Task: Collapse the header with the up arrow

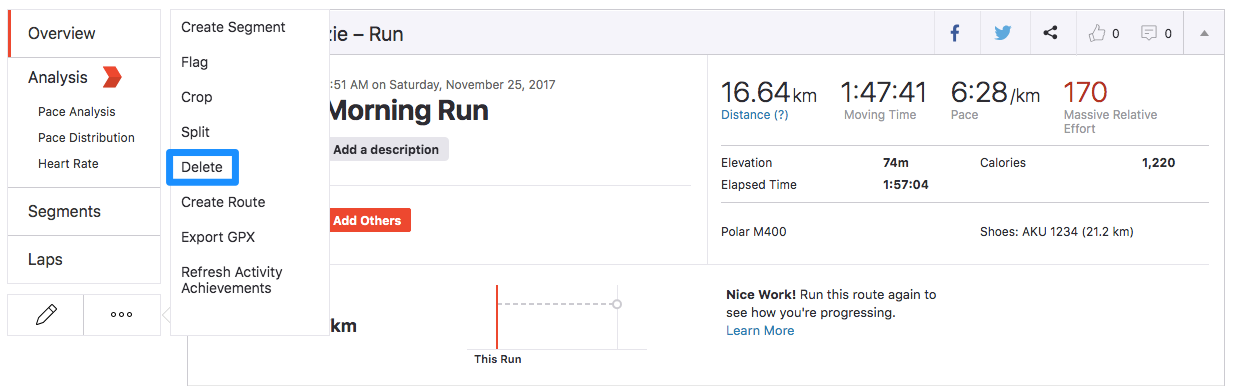Action: pyautogui.click(x=1204, y=33)
